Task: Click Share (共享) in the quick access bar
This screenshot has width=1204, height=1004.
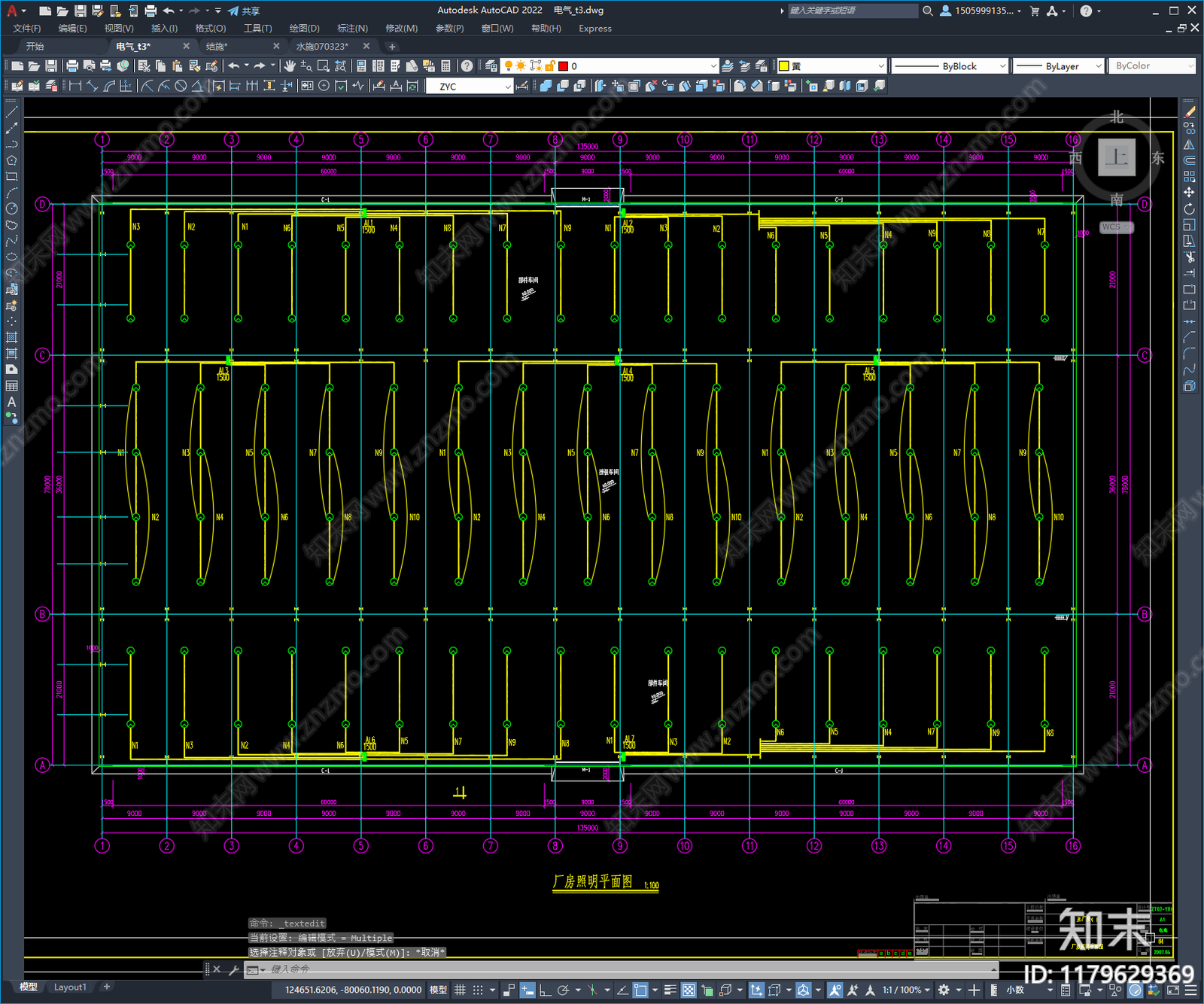Action: point(245,11)
